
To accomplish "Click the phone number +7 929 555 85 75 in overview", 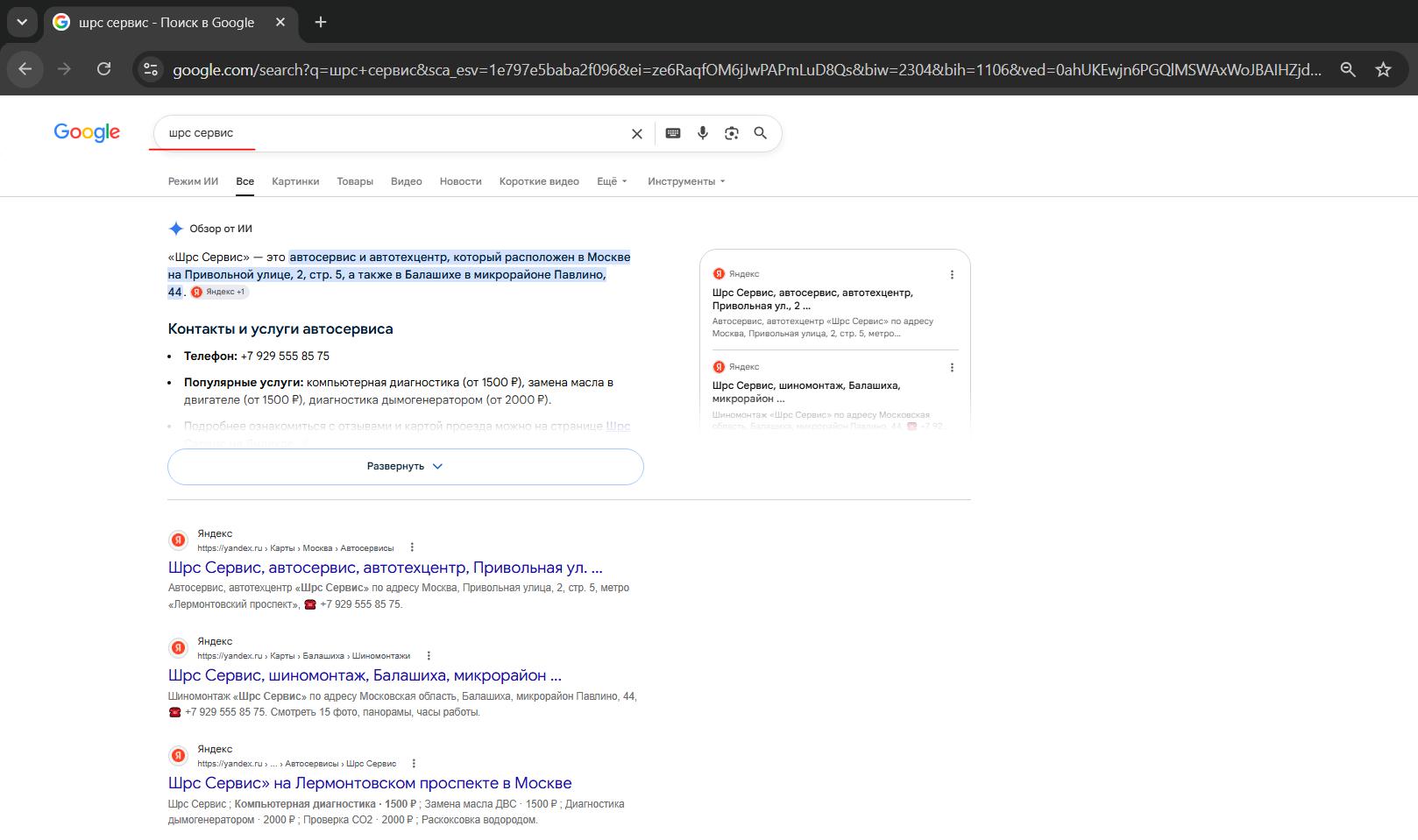I will pos(285,356).
